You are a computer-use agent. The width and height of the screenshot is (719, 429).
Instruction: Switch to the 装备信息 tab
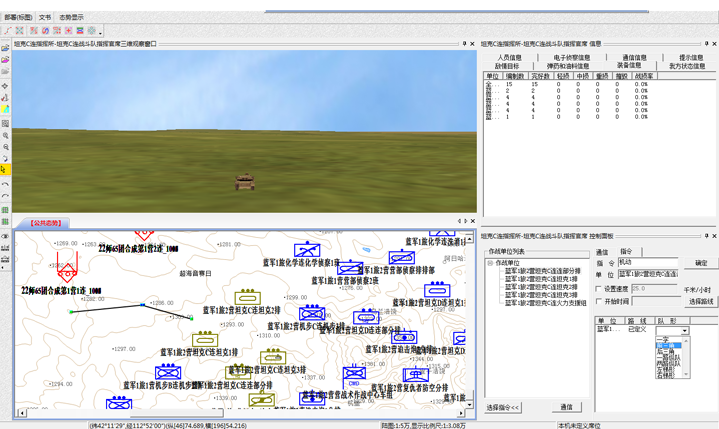[x=629, y=66]
